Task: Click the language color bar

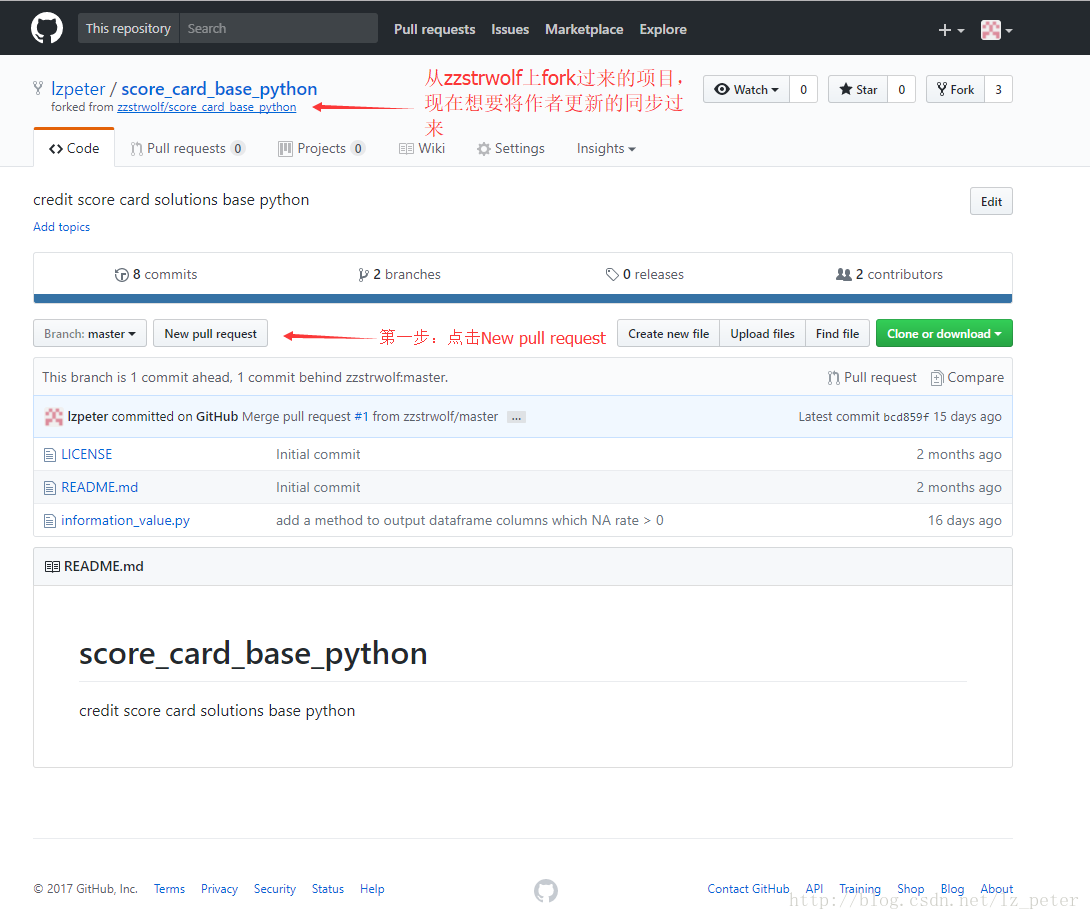Action: point(523,299)
